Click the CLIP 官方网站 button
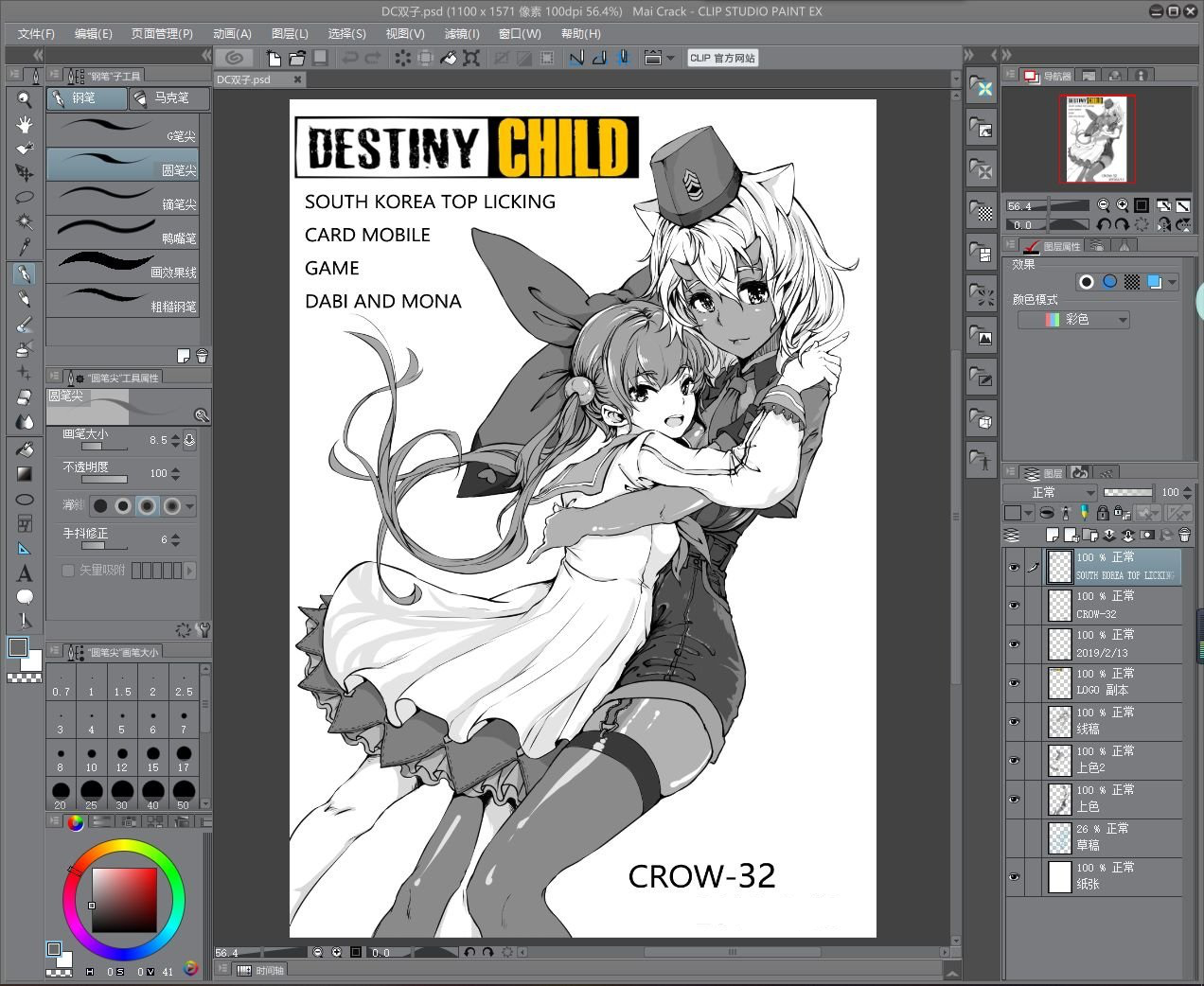This screenshot has height=986, width=1204. click(x=722, y=58)
